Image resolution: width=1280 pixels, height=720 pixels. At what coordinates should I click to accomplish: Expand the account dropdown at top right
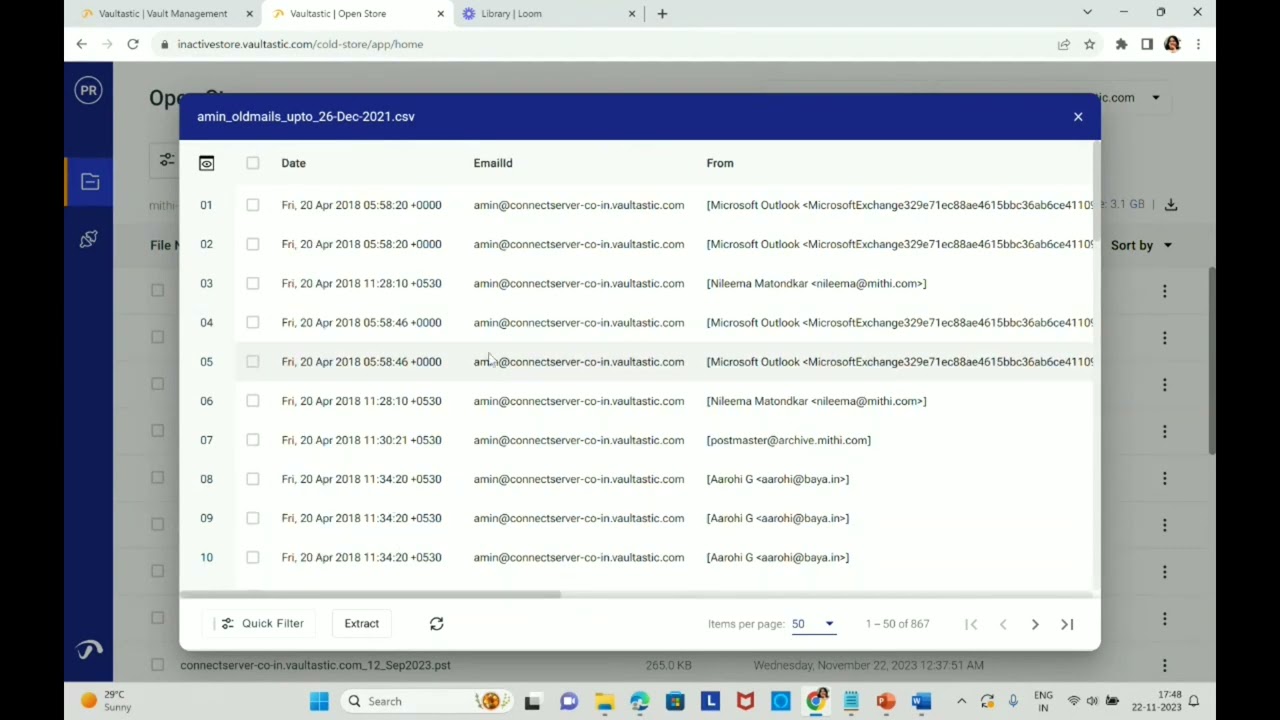(1155, 98)
